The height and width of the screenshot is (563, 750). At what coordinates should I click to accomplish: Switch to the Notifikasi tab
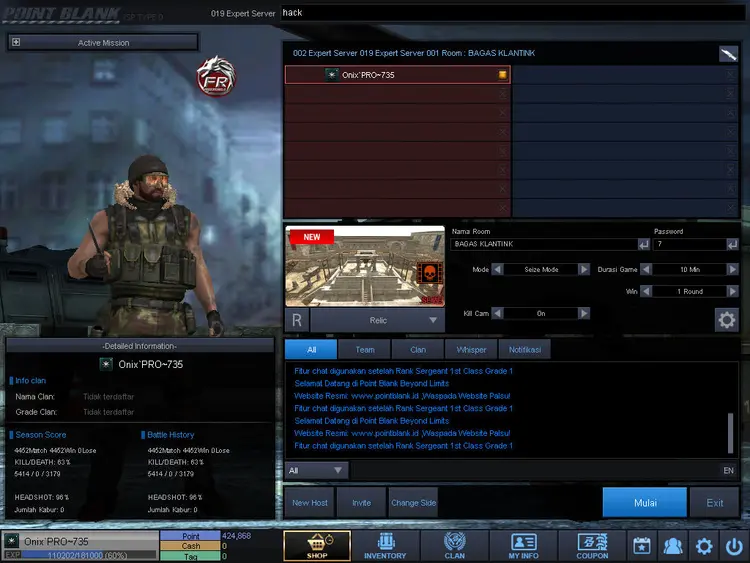tap(525, 350)
